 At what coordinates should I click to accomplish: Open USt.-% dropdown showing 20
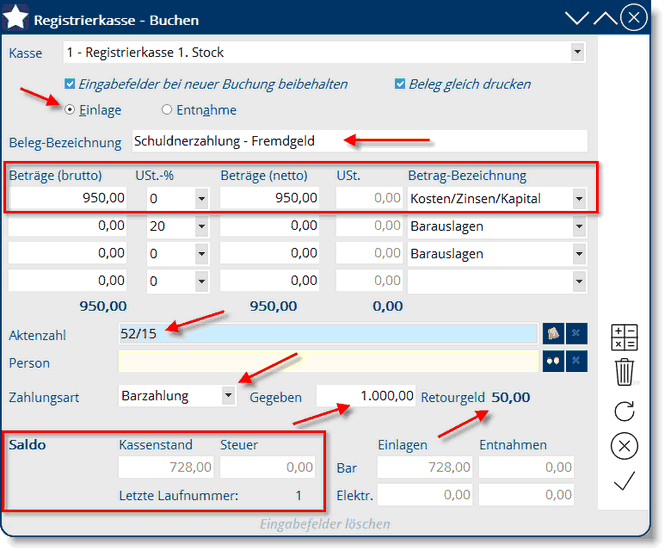click(x=201, y=226)
